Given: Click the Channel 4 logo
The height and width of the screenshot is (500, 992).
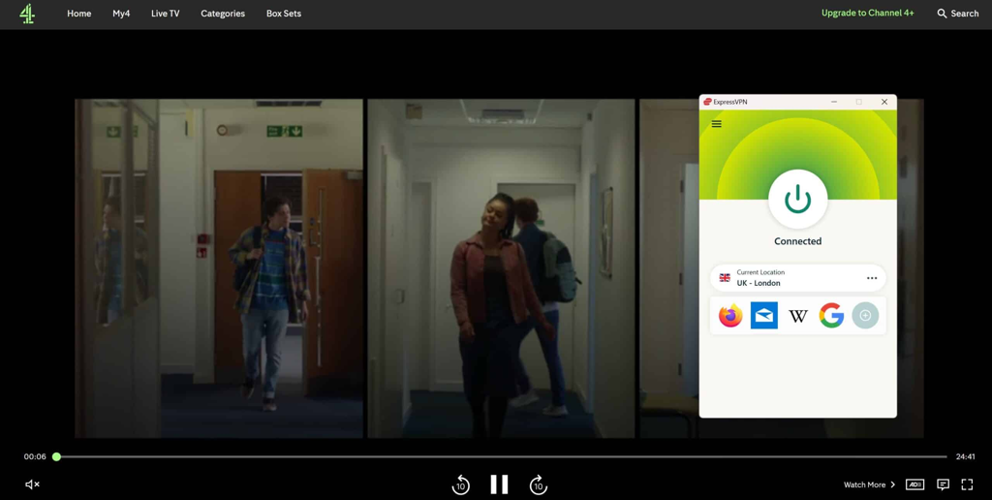Looking at the screenshot, I should coord(27,14).
